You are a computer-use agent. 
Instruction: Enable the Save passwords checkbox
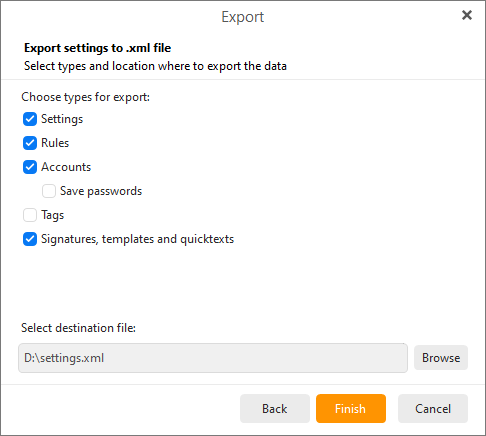point(49,191)
